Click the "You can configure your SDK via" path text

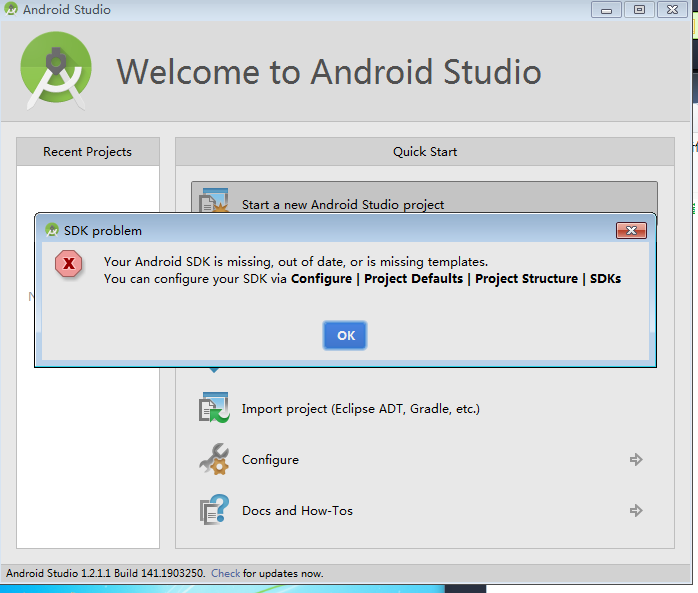coord(362,279)
